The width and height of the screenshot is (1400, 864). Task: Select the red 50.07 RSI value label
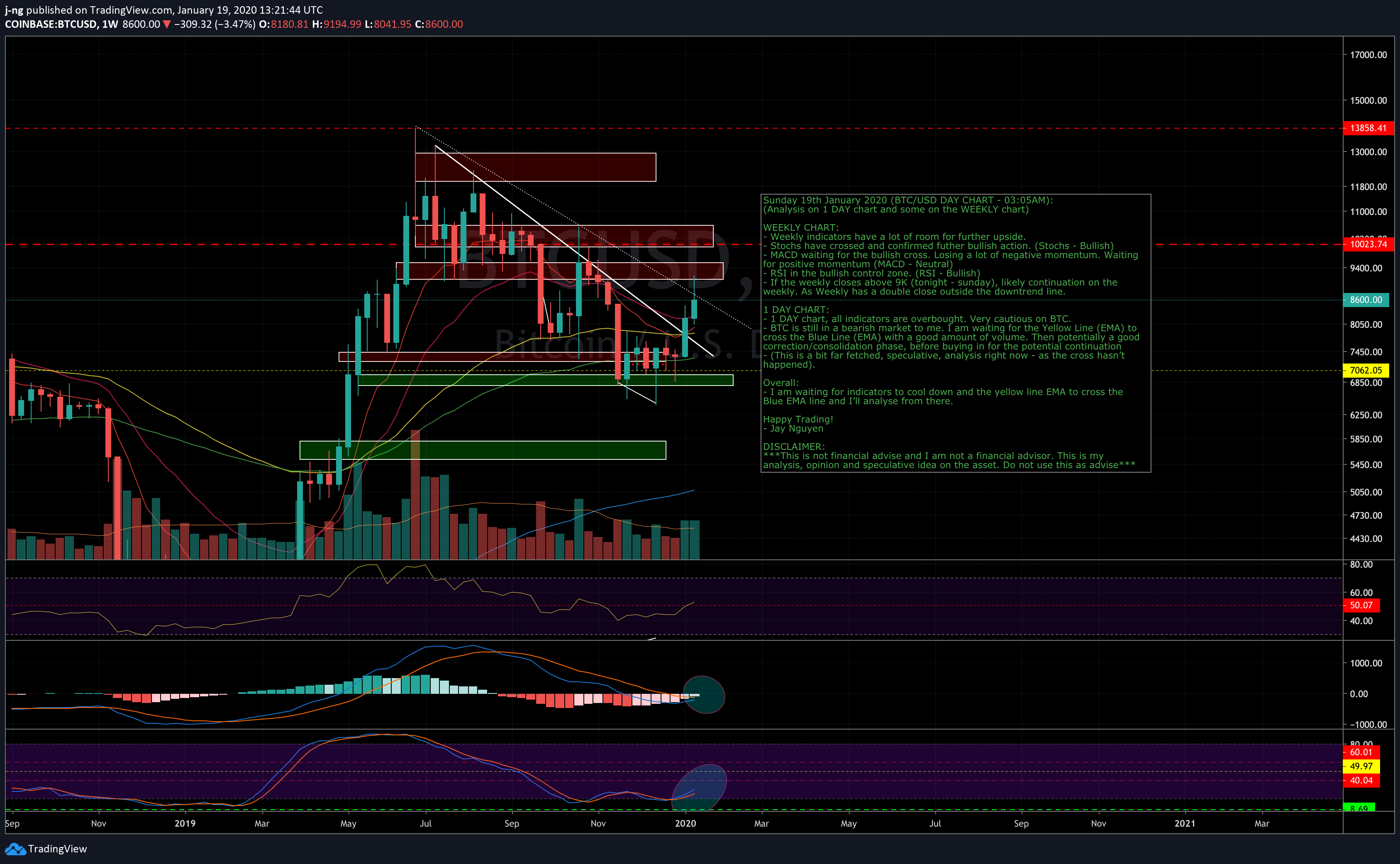point(1361,605)
